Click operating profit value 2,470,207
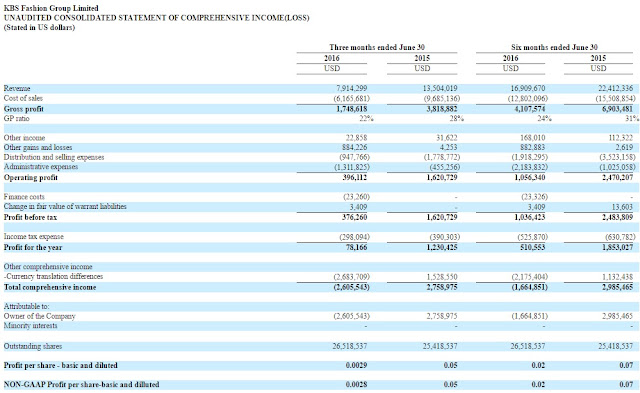The height and width of the screenshot is (393, 640). [617, 178]
